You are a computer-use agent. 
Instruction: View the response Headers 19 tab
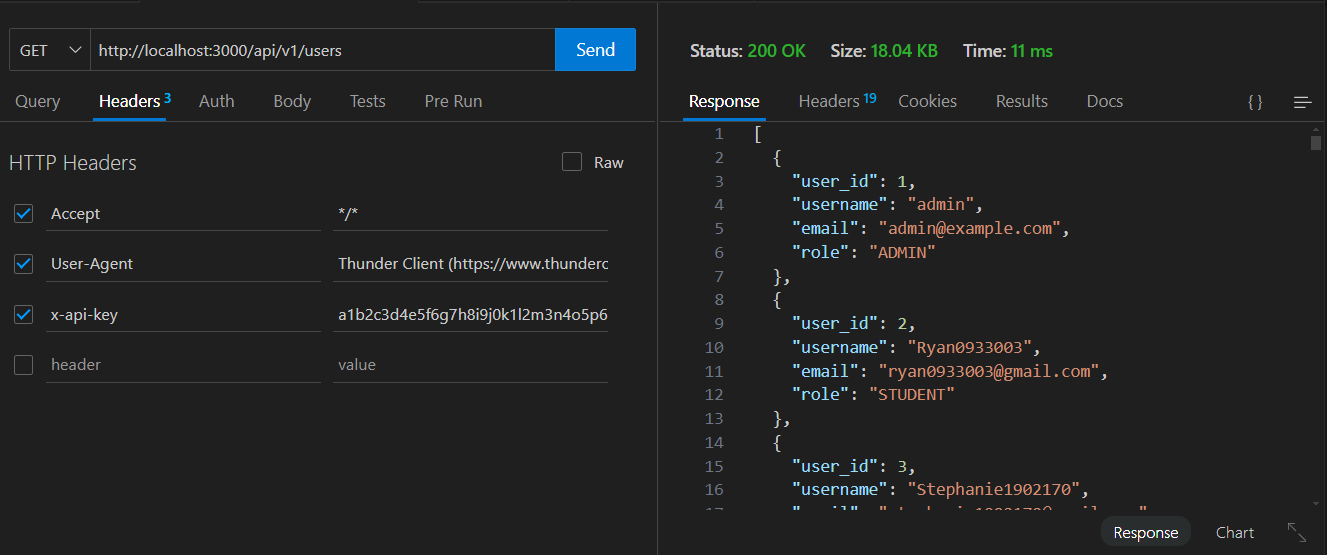[x=837, y=101]
